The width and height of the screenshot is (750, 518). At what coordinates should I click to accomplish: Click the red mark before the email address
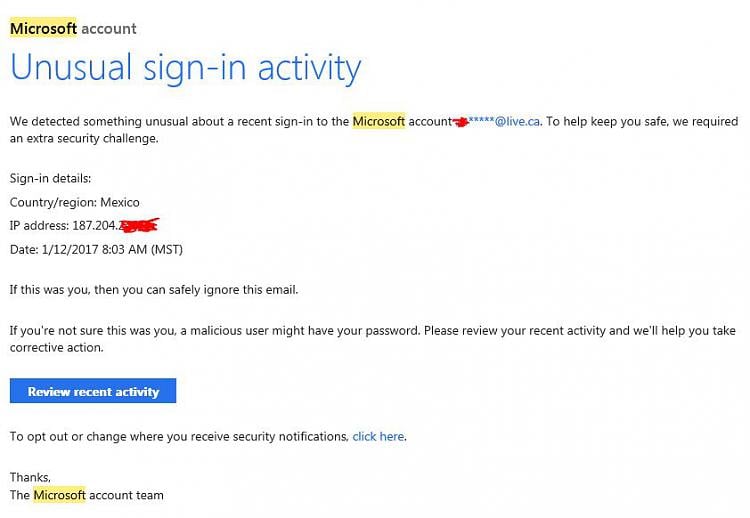pyautogui.click(x=460, y=122)
